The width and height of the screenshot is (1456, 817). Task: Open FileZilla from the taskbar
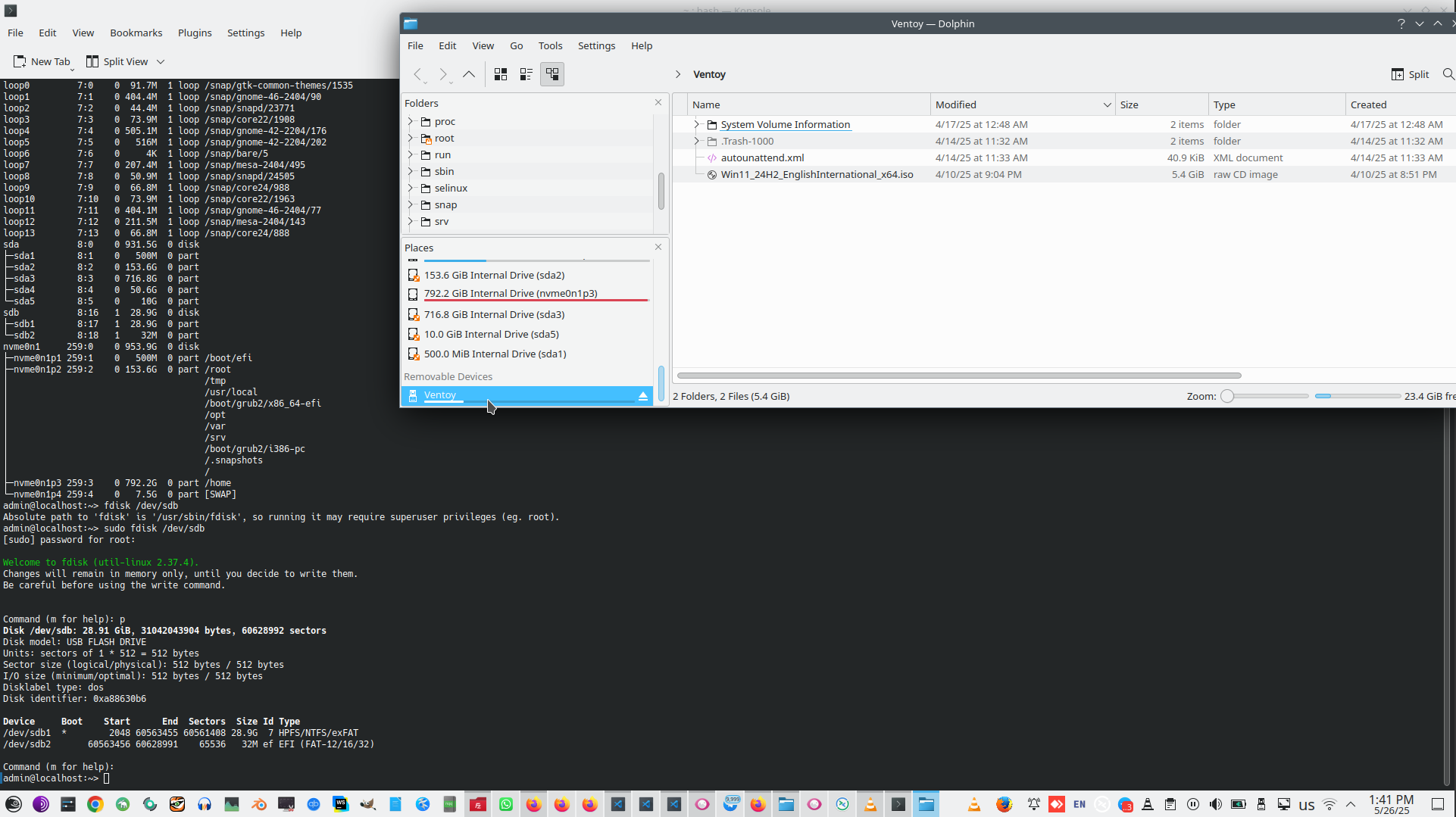[x=478, y=804]
